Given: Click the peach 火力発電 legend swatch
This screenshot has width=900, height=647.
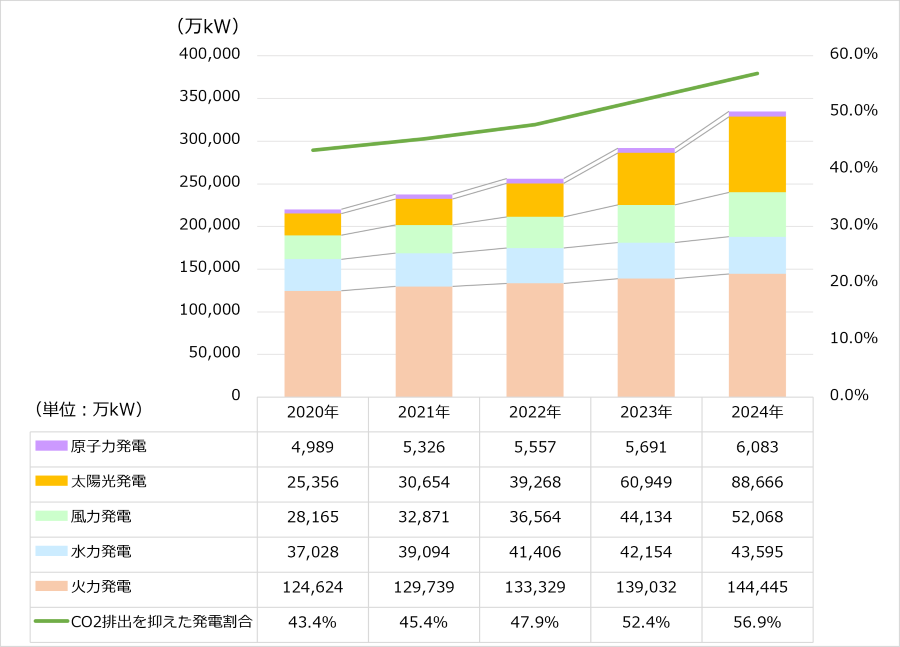Looking at the screenshot, I should coord(51,587).
